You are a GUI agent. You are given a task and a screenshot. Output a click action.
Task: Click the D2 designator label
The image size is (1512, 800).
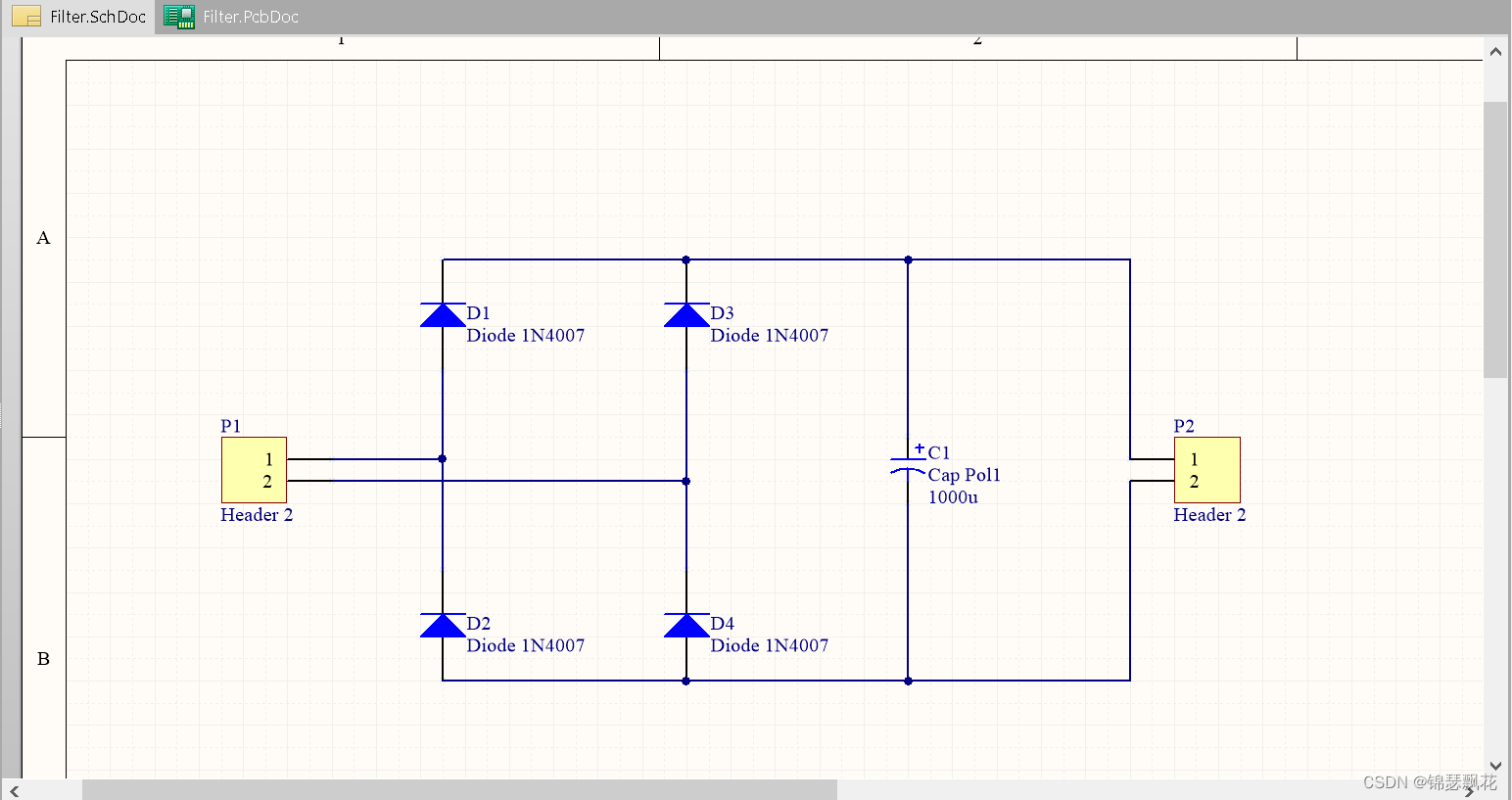(479, 624)
